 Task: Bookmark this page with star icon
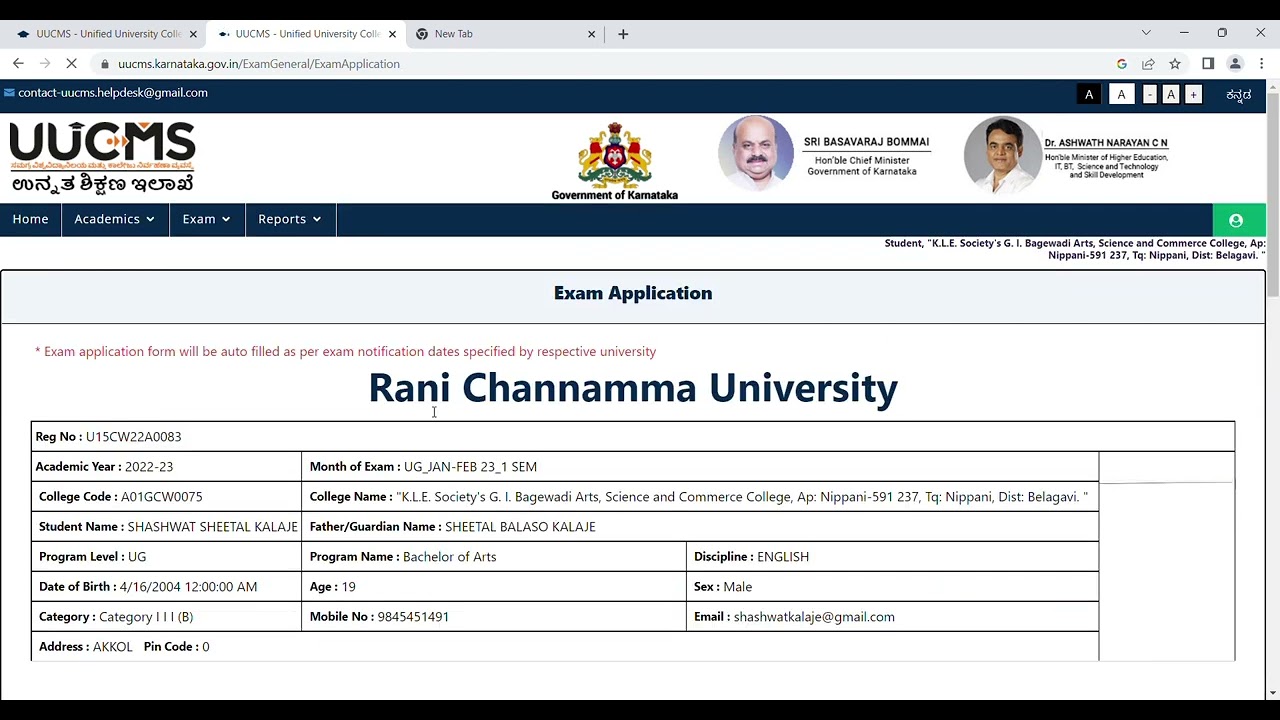(1175, 64)
